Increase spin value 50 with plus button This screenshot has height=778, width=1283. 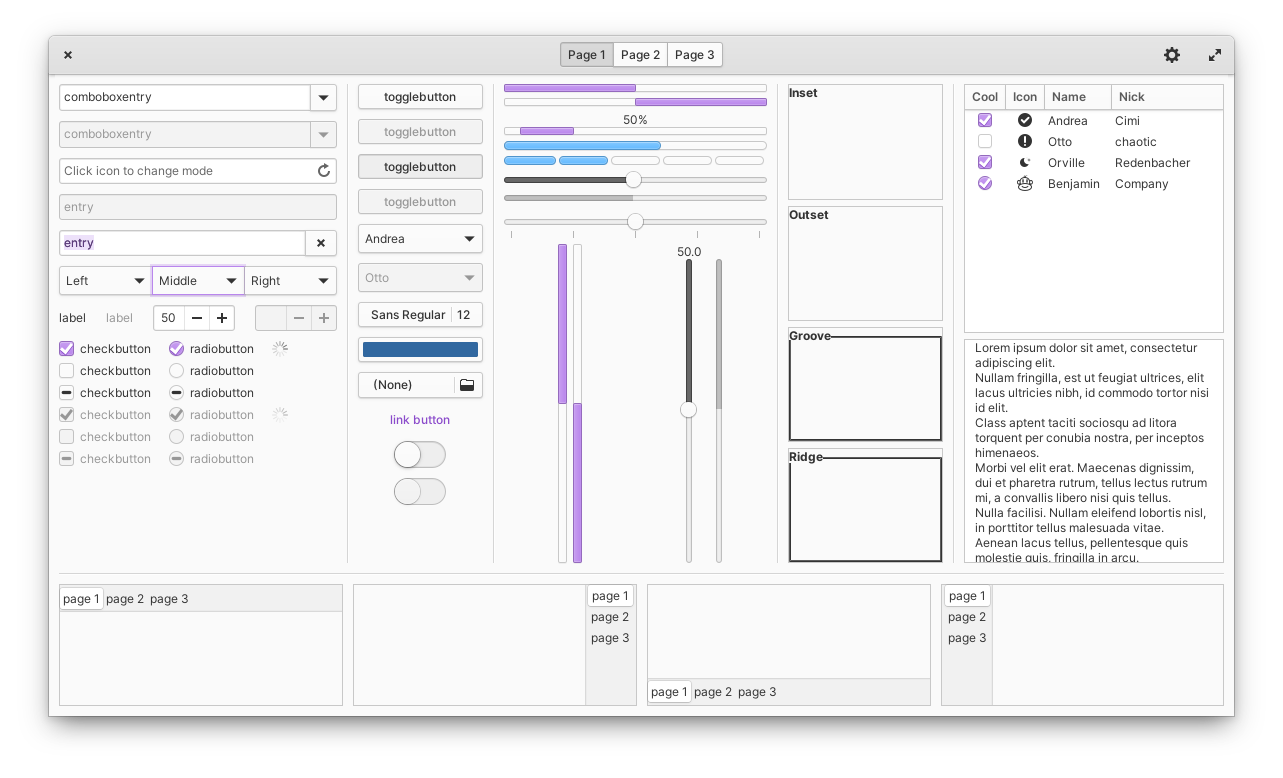click(222, 318)
